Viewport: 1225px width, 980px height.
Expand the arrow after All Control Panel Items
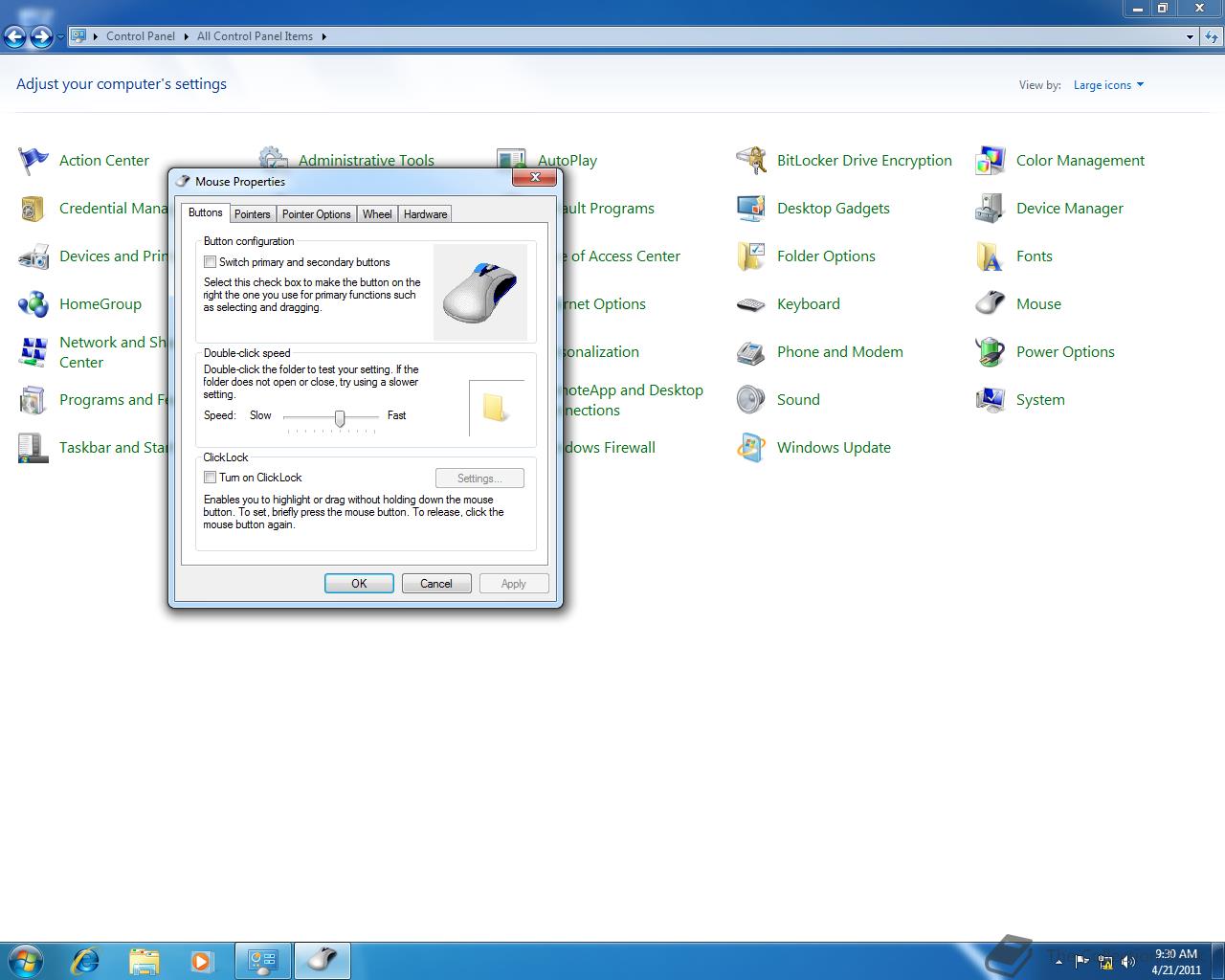[323, 36]
